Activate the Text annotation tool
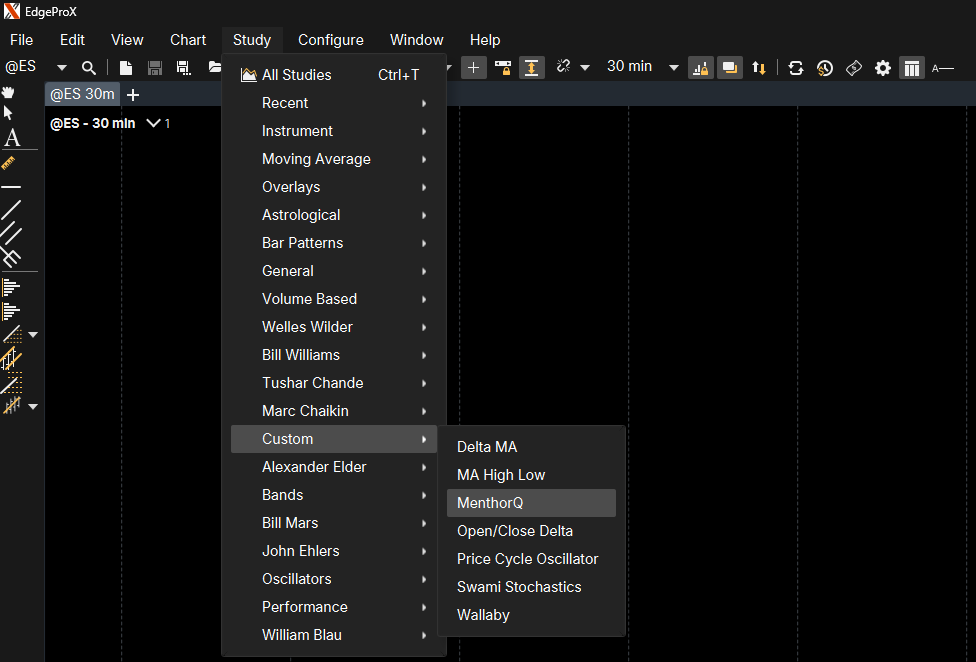This screenshot has width=976, height=662. coord(11,136)
